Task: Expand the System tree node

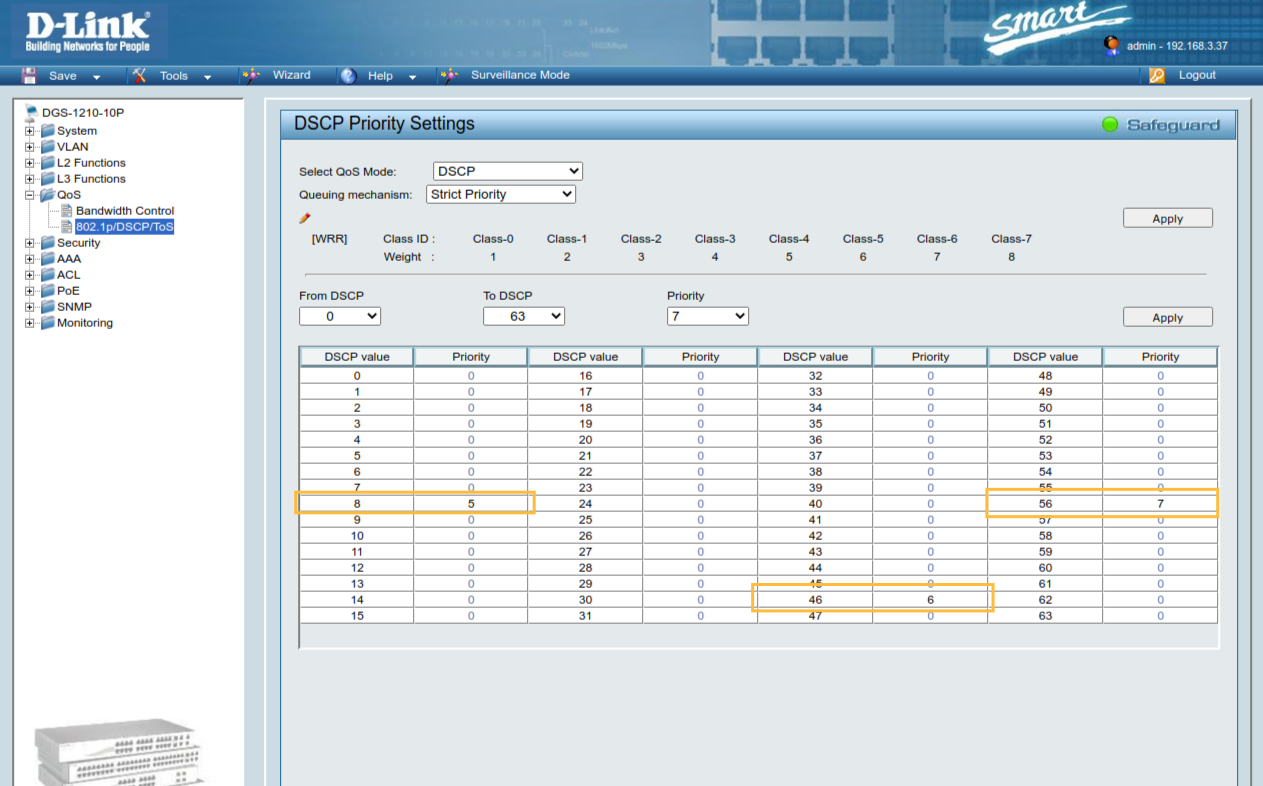Action: (29, 130)
